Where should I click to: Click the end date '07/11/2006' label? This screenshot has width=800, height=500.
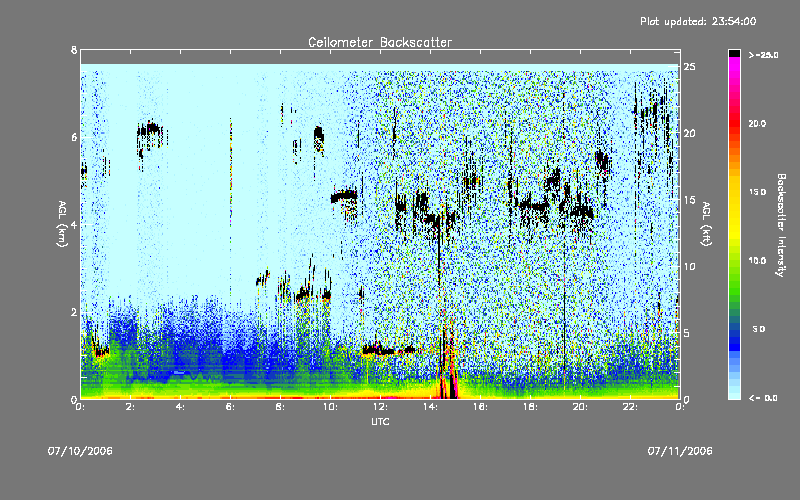(680, 451)
